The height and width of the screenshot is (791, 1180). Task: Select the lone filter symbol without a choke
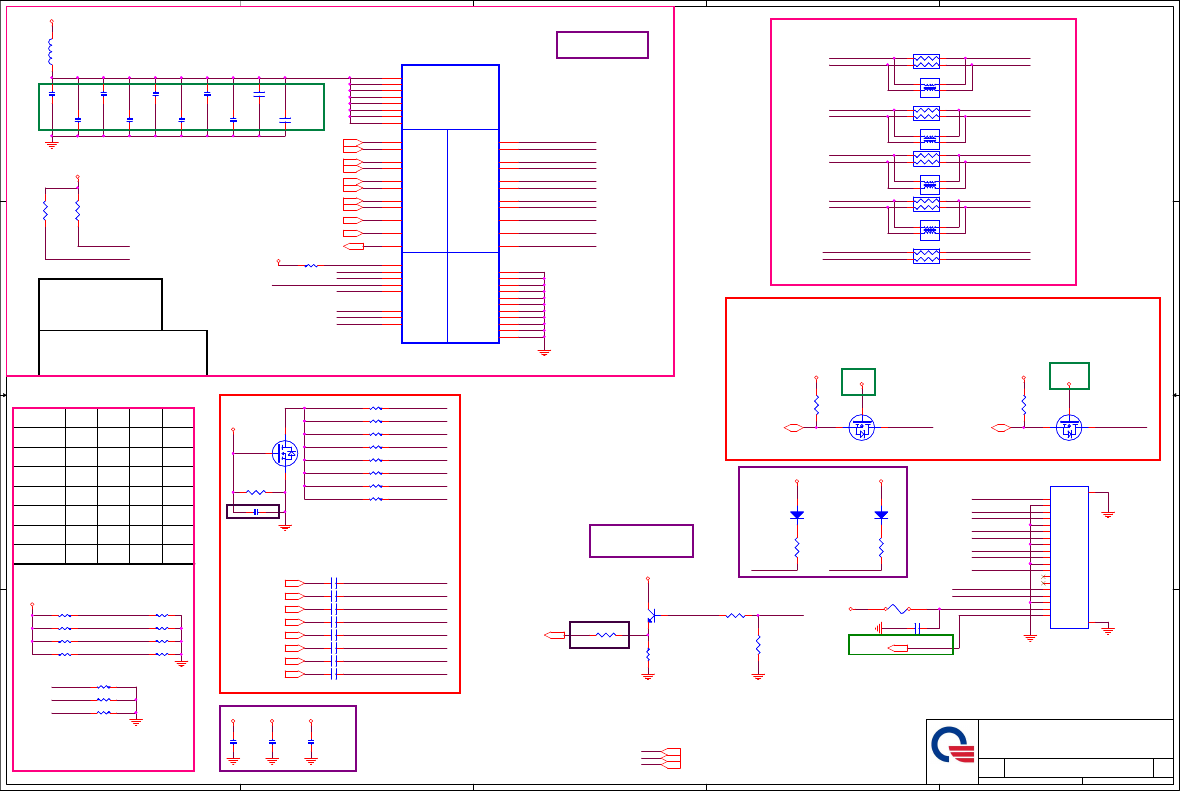(926, 257)
